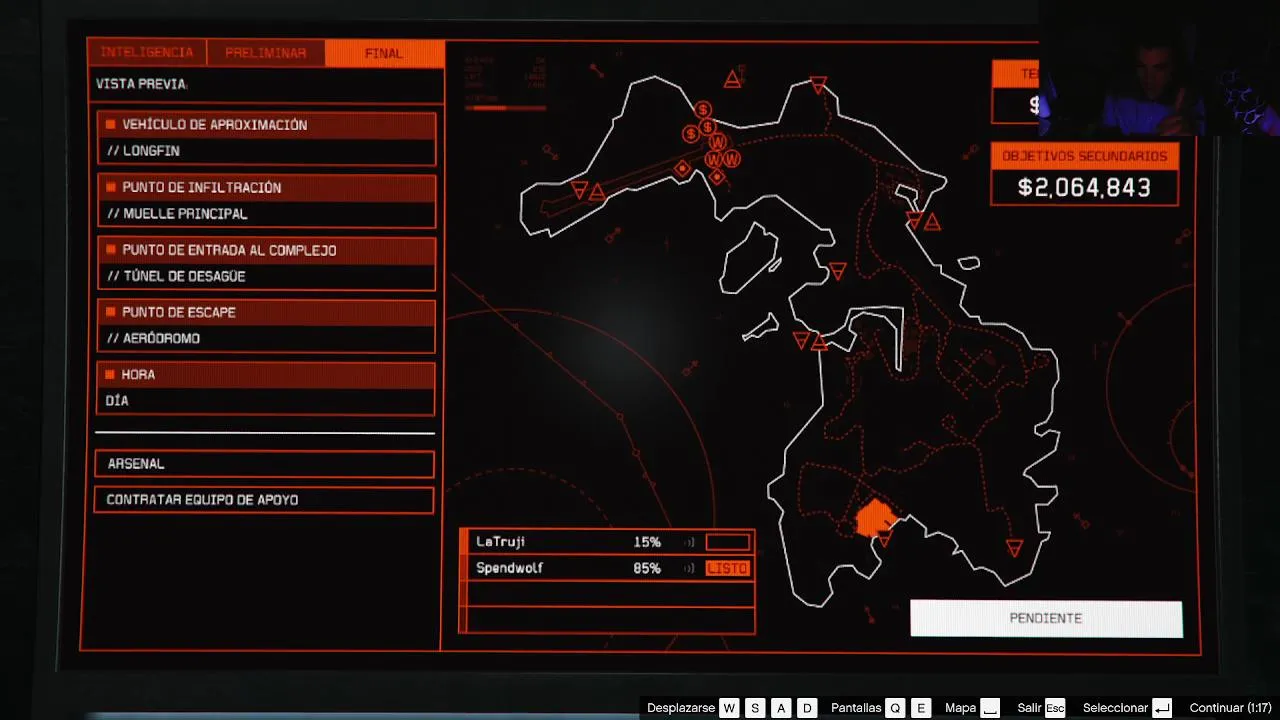The width and height of the screenshot is (1280, 720).
Task: Click the E key hint
Action: [921, 708]
